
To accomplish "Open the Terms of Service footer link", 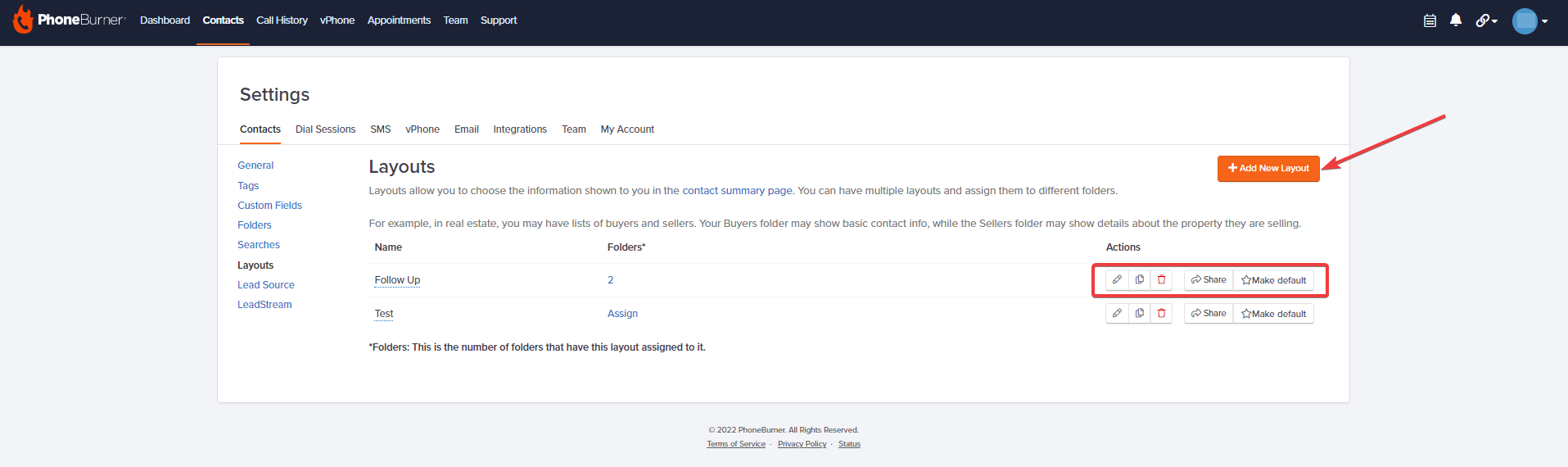I will [x=736, y=444].
